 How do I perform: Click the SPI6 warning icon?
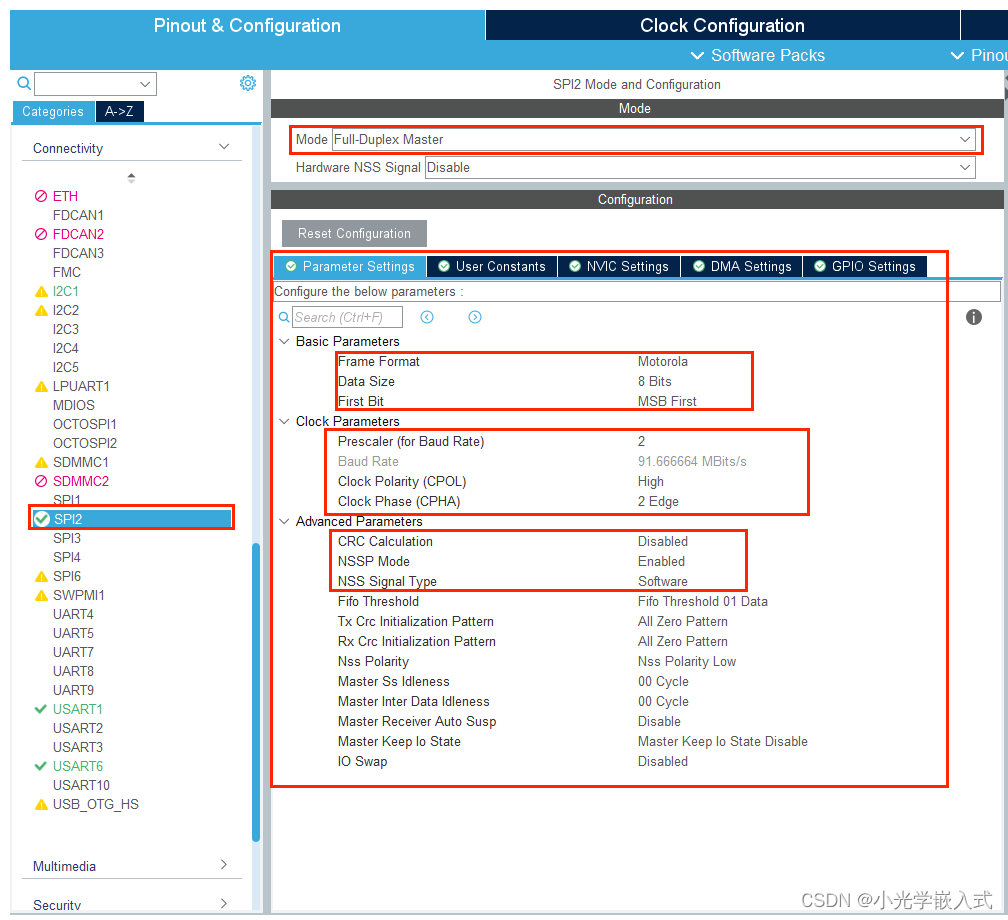[x=41, y=576]
